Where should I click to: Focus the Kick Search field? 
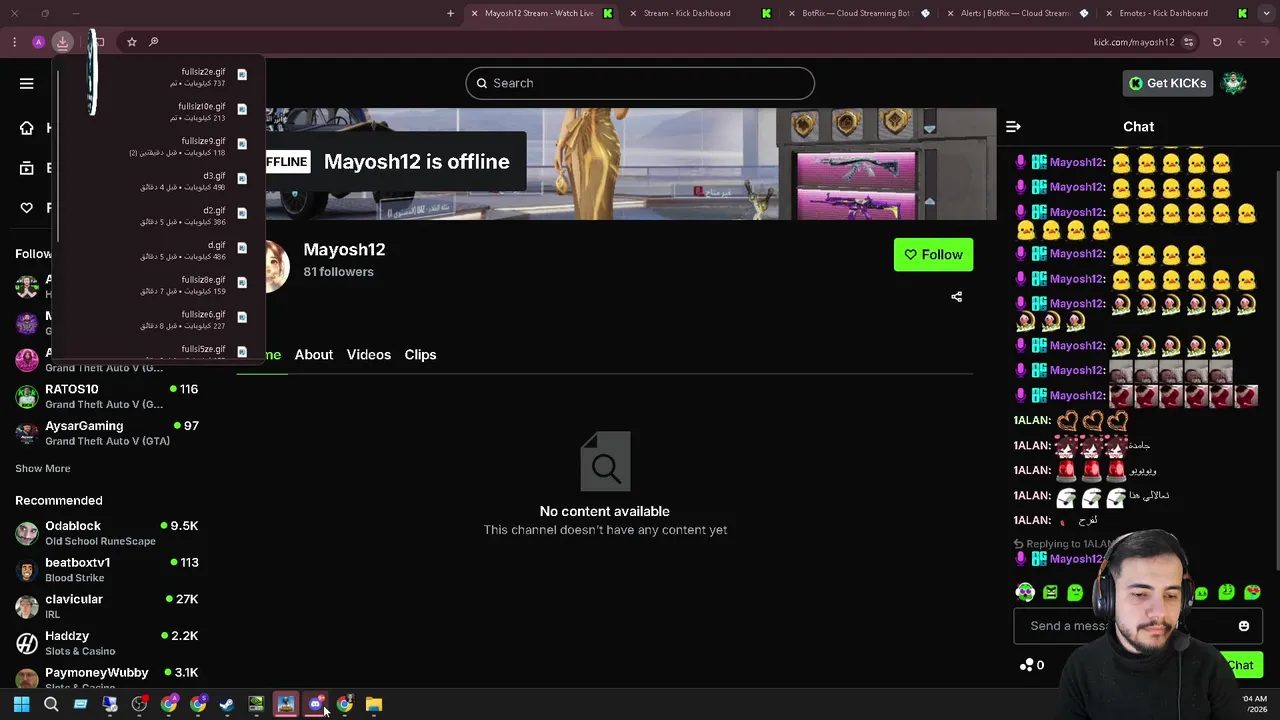point(640,83)
